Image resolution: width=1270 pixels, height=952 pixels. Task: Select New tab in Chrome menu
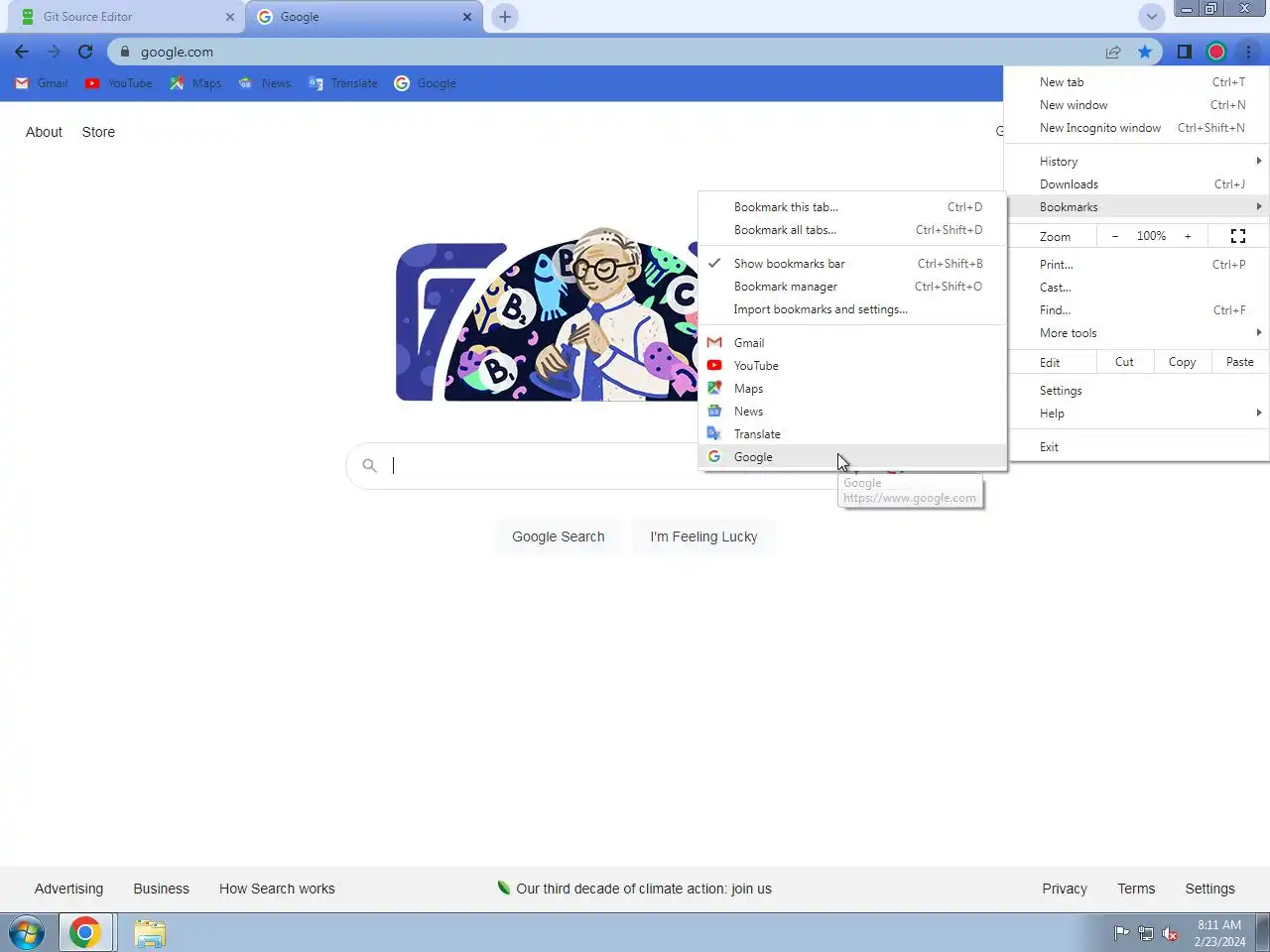click(x=1137, y=82)
